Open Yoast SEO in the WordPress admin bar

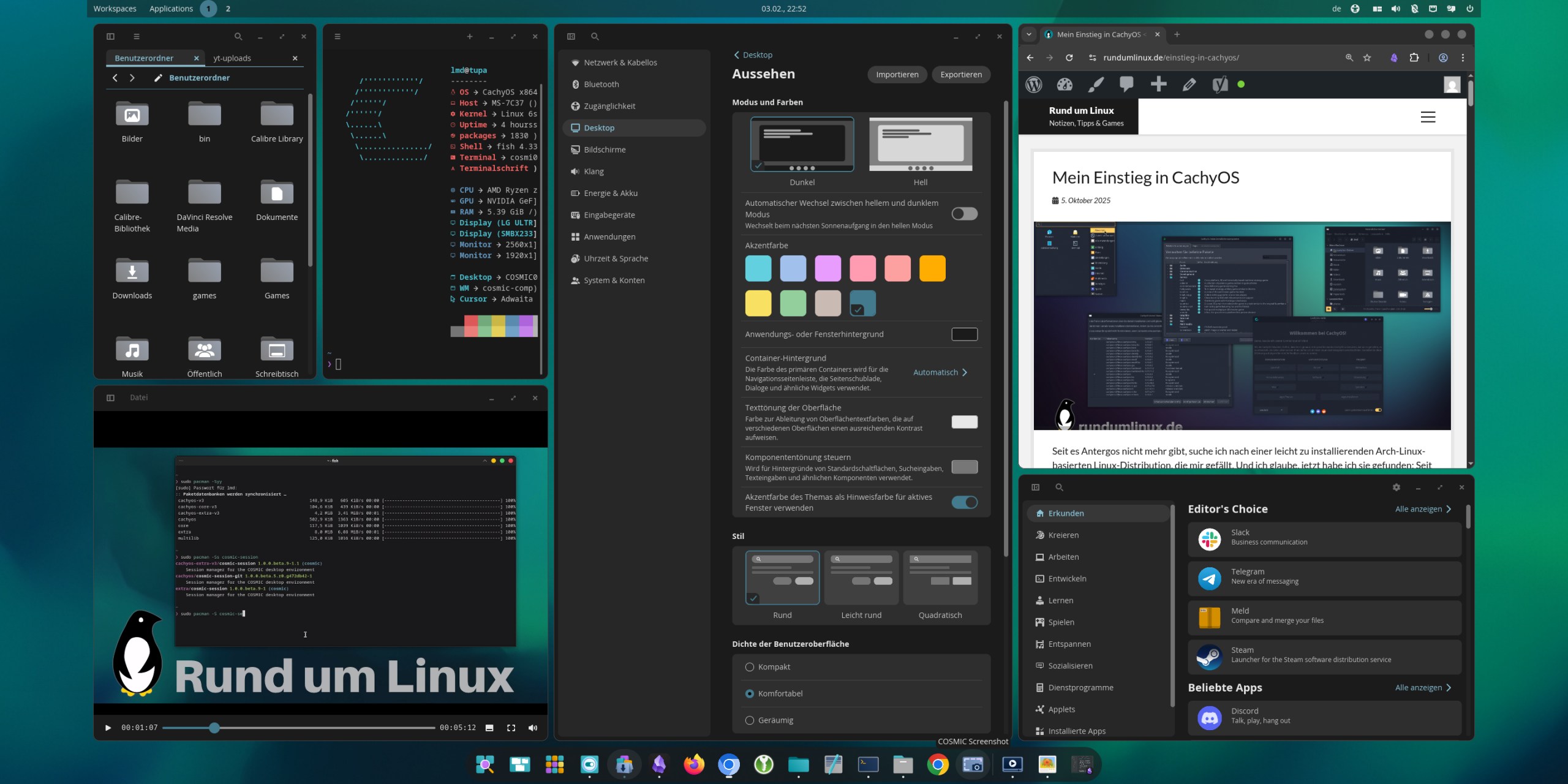(1219, 85)
